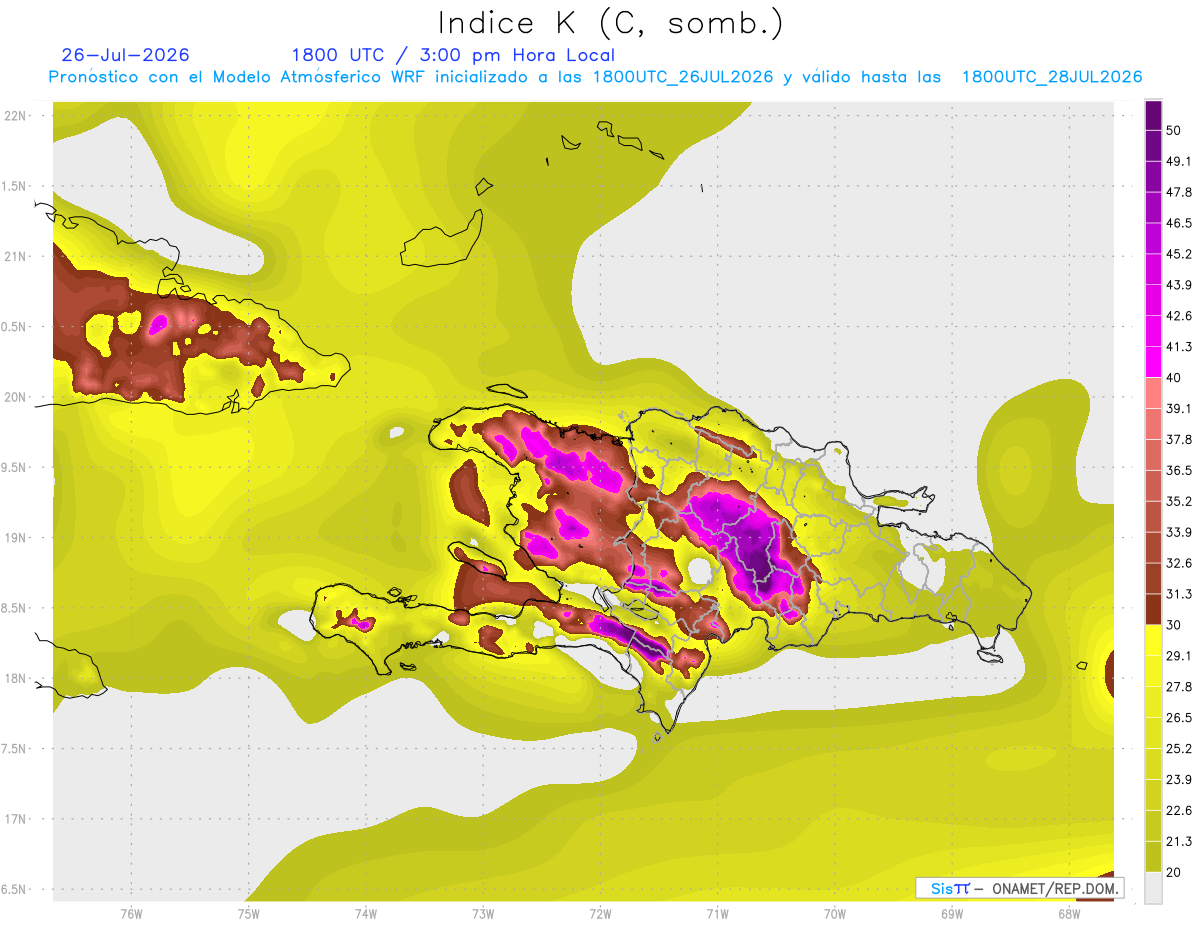Click "1800 UTC / 3:00 pm Hora Local"

point(453,55)
